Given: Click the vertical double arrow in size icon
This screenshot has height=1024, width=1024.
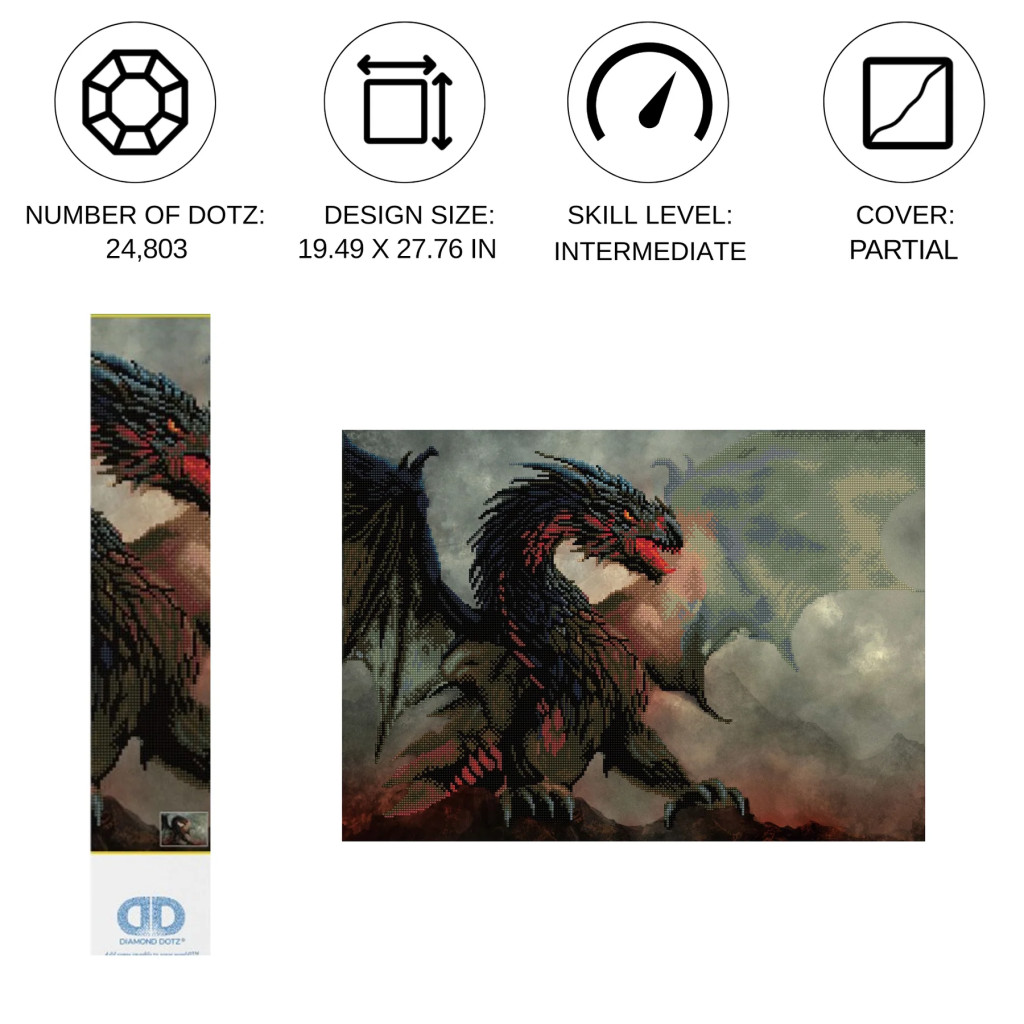Looking at the screenshot, I should [x=443, y=110].
